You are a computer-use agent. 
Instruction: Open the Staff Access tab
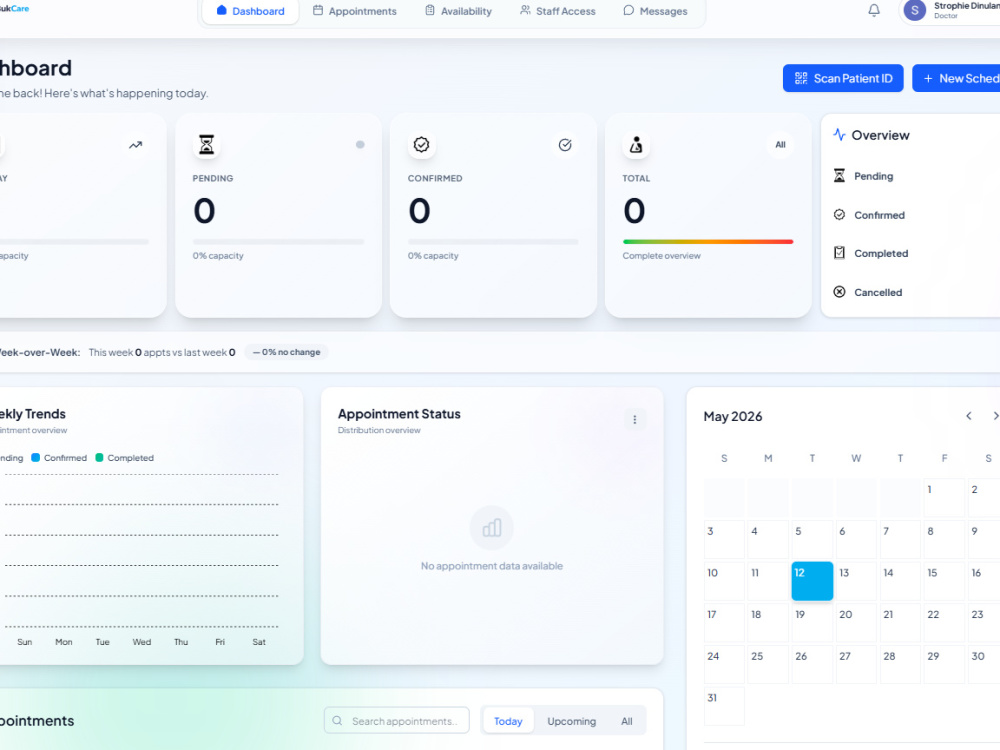pos(557,11)
